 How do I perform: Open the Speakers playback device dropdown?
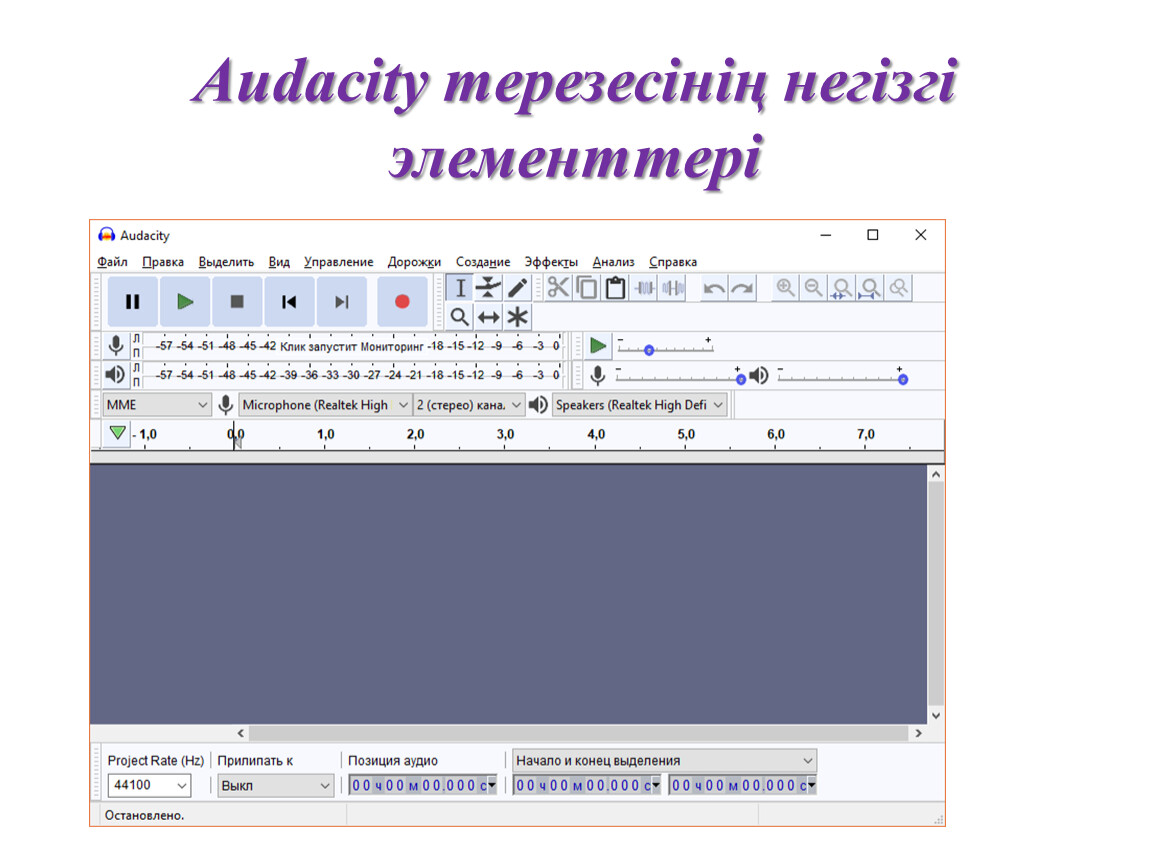(639, 405)
